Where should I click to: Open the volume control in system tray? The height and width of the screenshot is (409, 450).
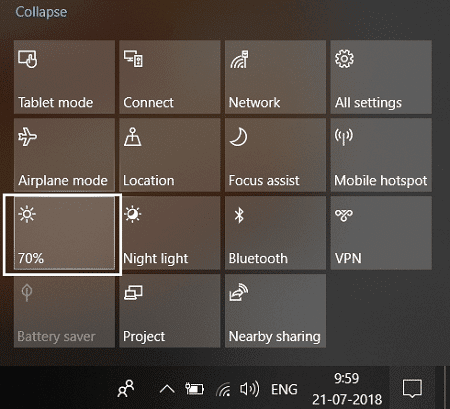coord(249,389)
